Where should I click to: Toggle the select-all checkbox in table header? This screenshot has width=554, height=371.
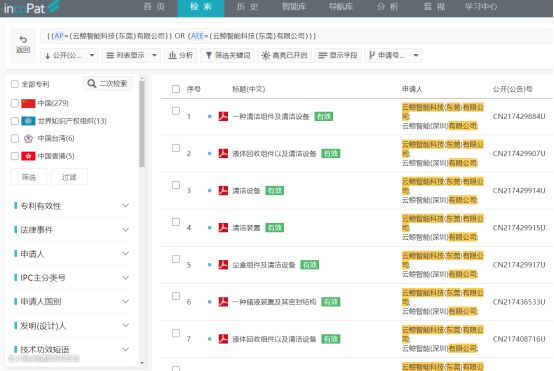point(176,89)
